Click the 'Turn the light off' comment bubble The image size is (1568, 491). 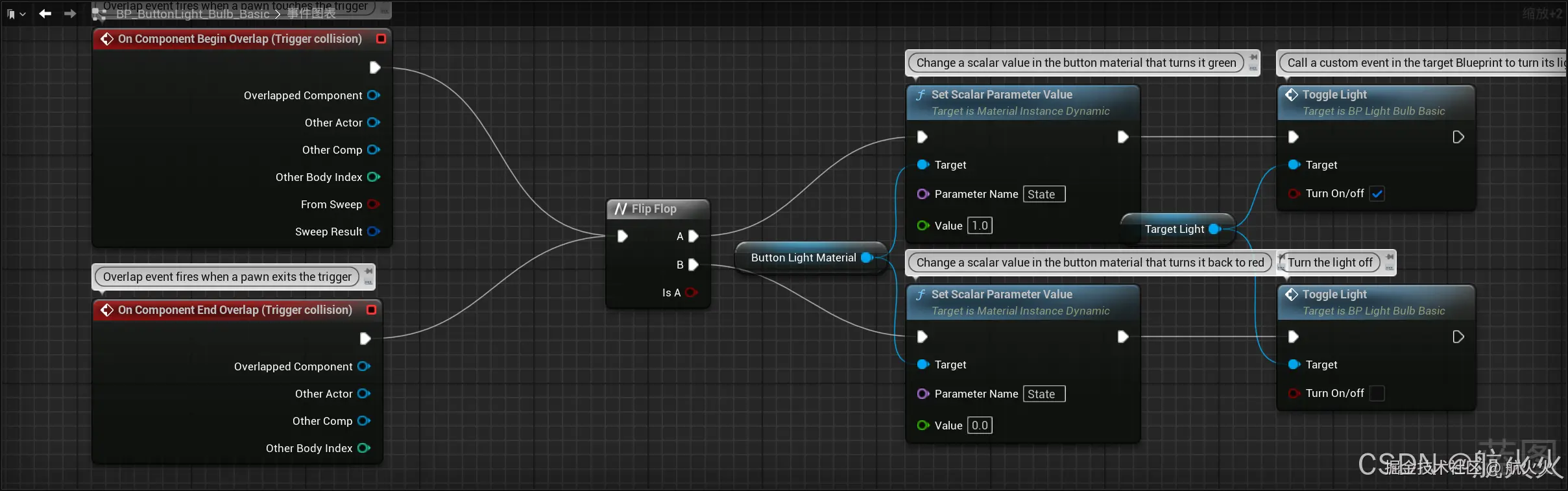[1330, 263]
